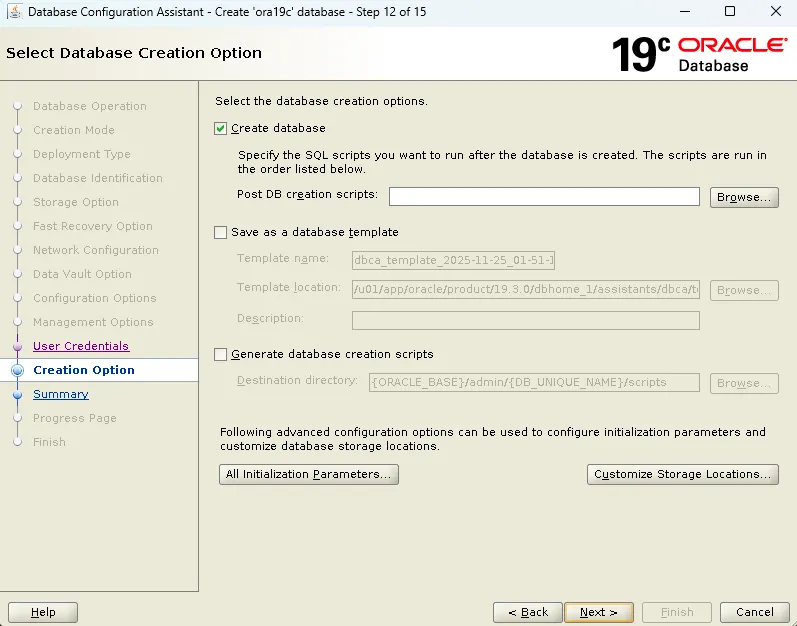Click the Java application icon in title bar
Viewport: 797px width, 626px height.
point(15,12)
